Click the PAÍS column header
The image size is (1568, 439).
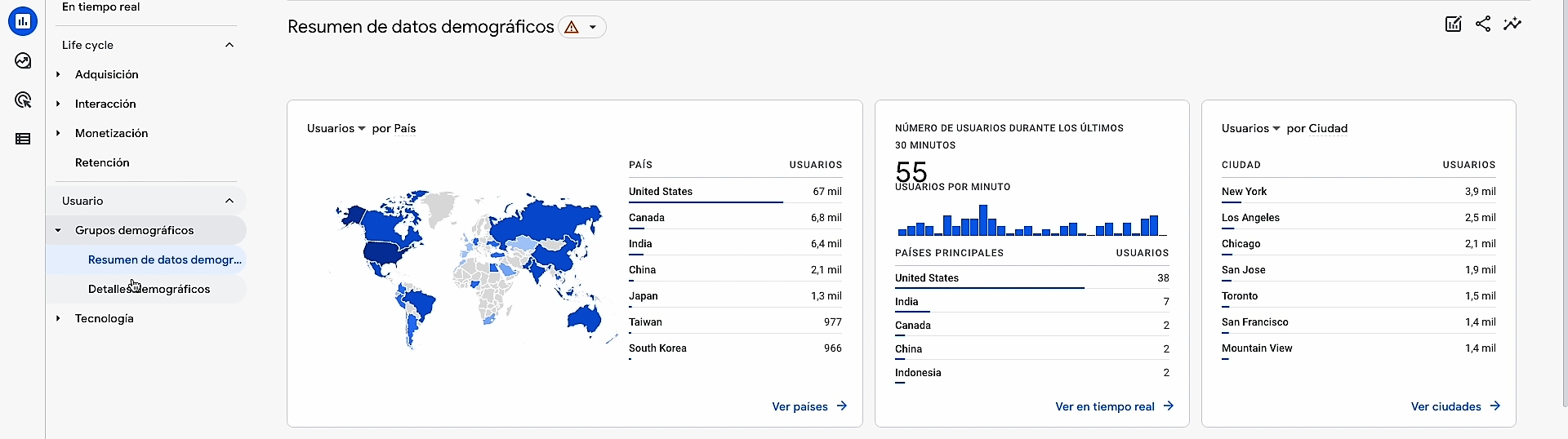click(640, 165)
